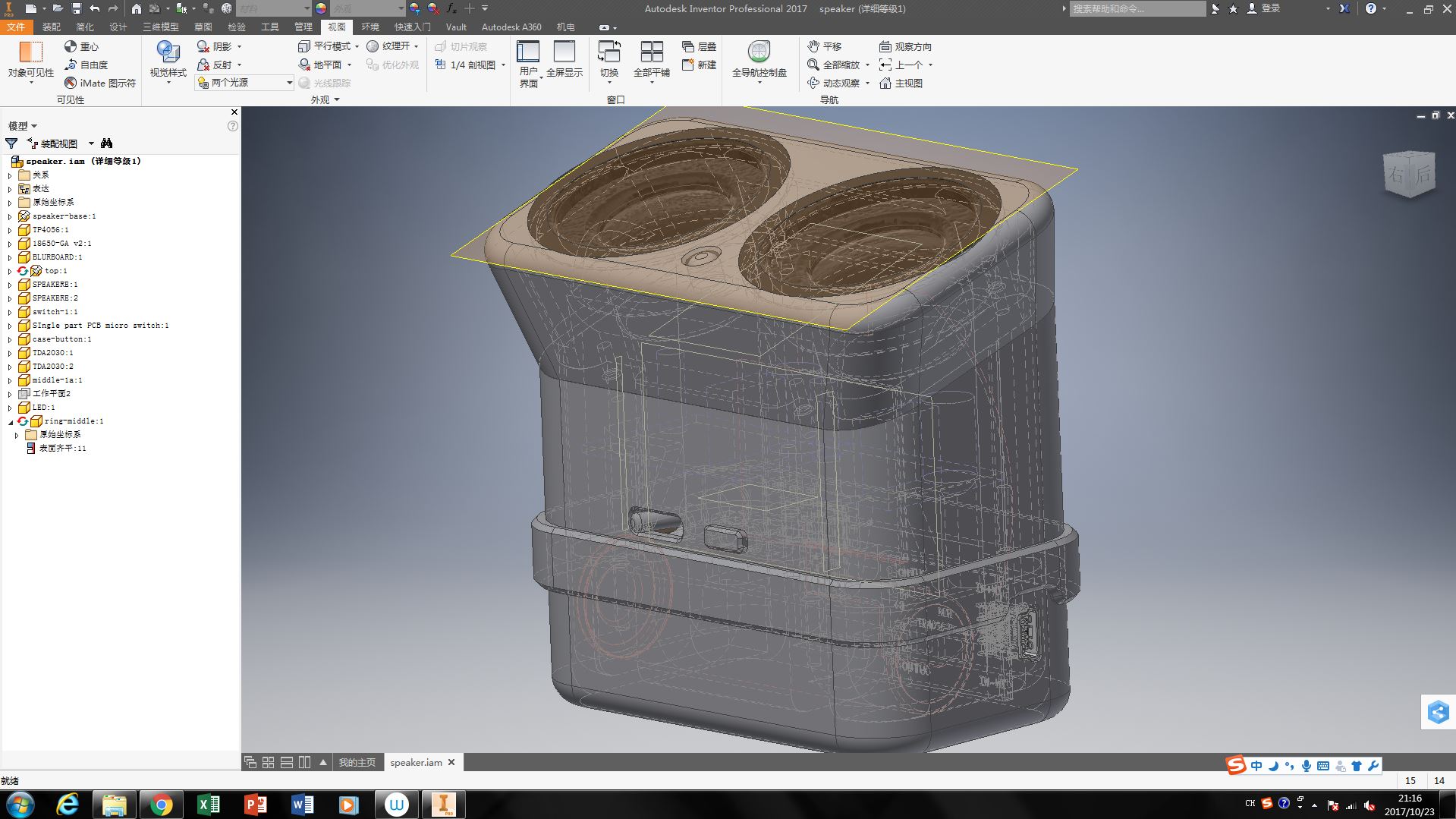
Task: Expand the BLURBOARD:1 tree node
Action: tap(10, 257)
